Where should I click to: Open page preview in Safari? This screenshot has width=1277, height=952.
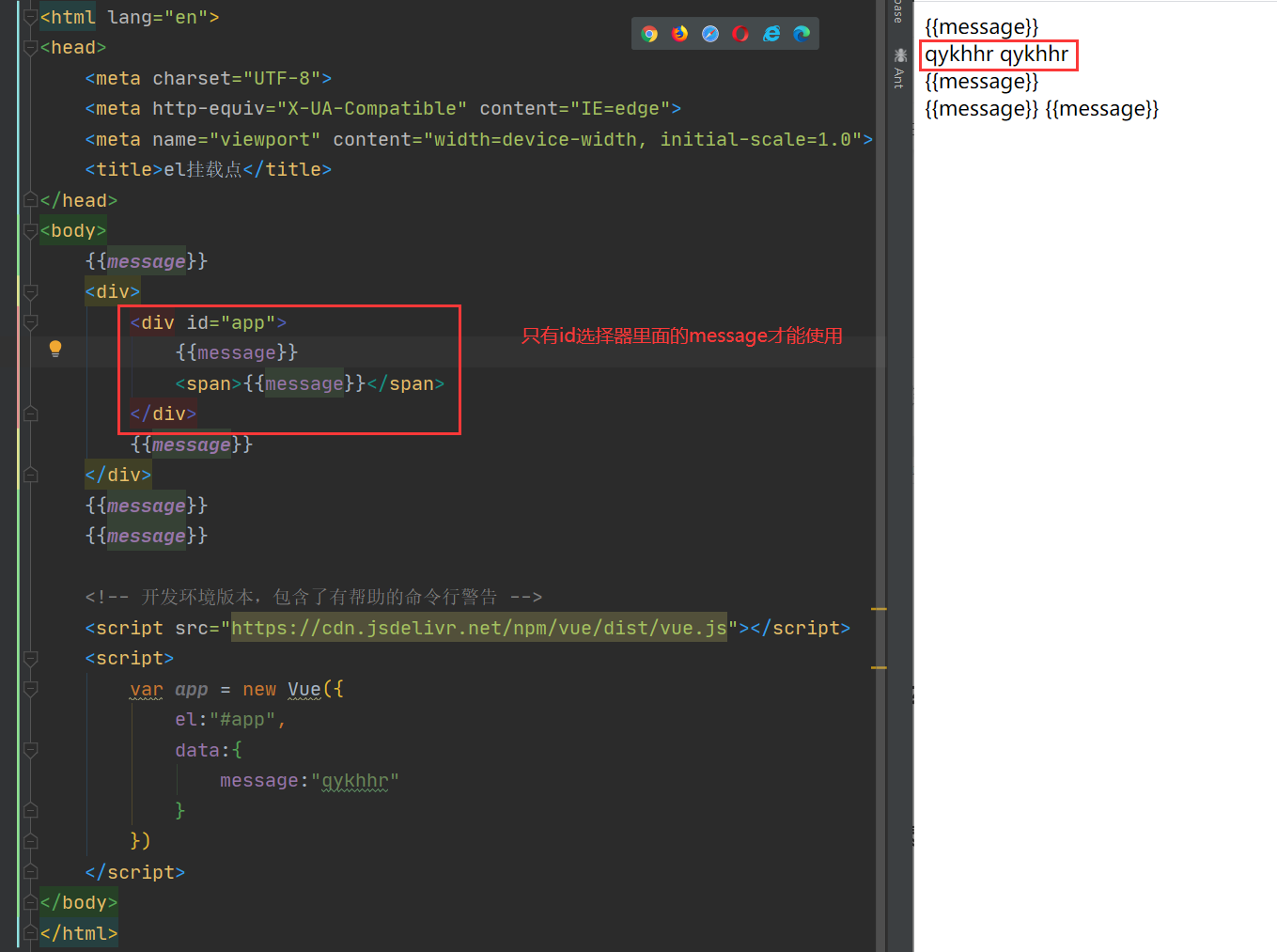pyautogui.click(x=709, y=33)
